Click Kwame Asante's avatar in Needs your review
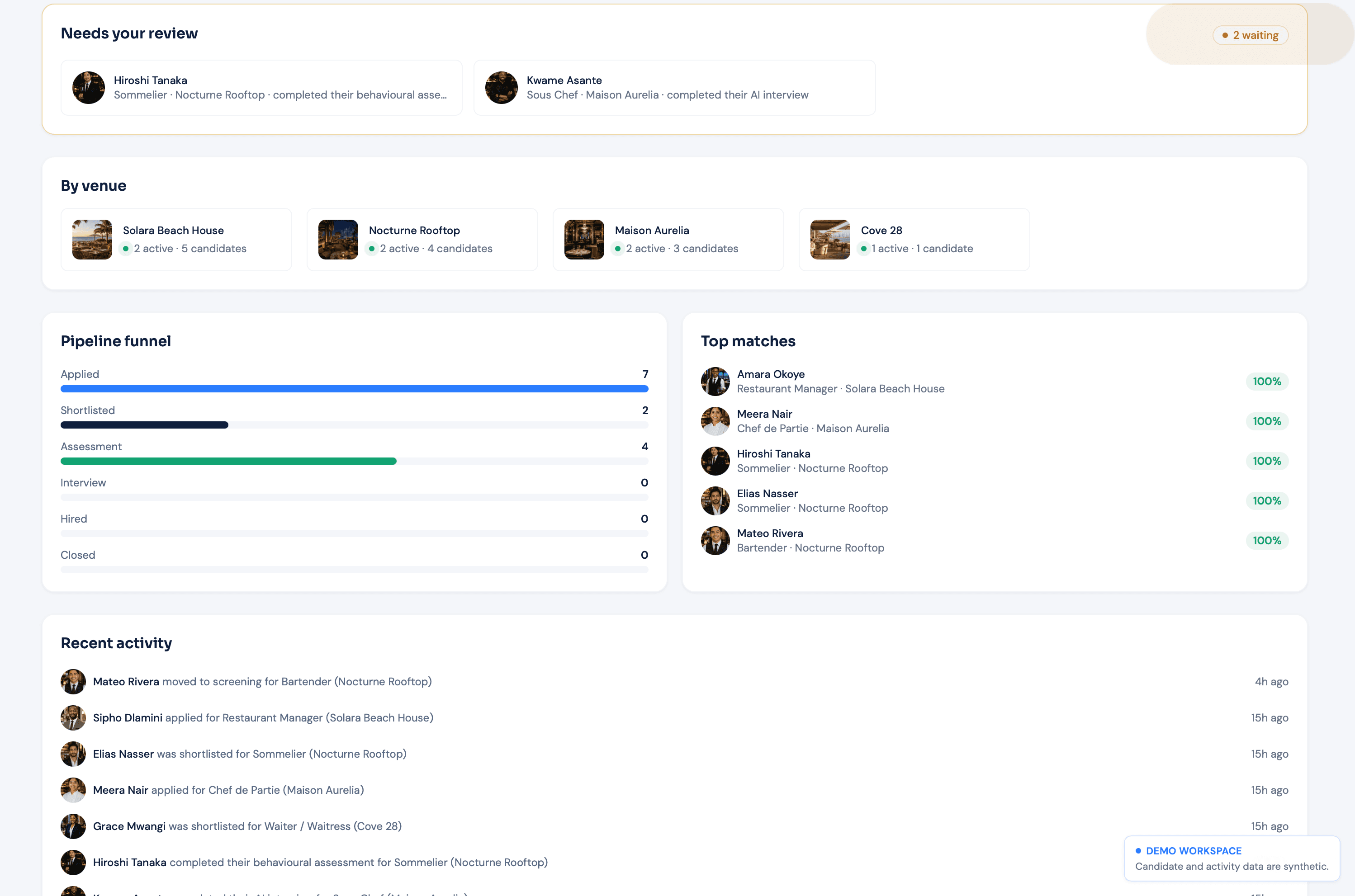The width and height of the screenshot is (1355, 896). coord(502,87)
